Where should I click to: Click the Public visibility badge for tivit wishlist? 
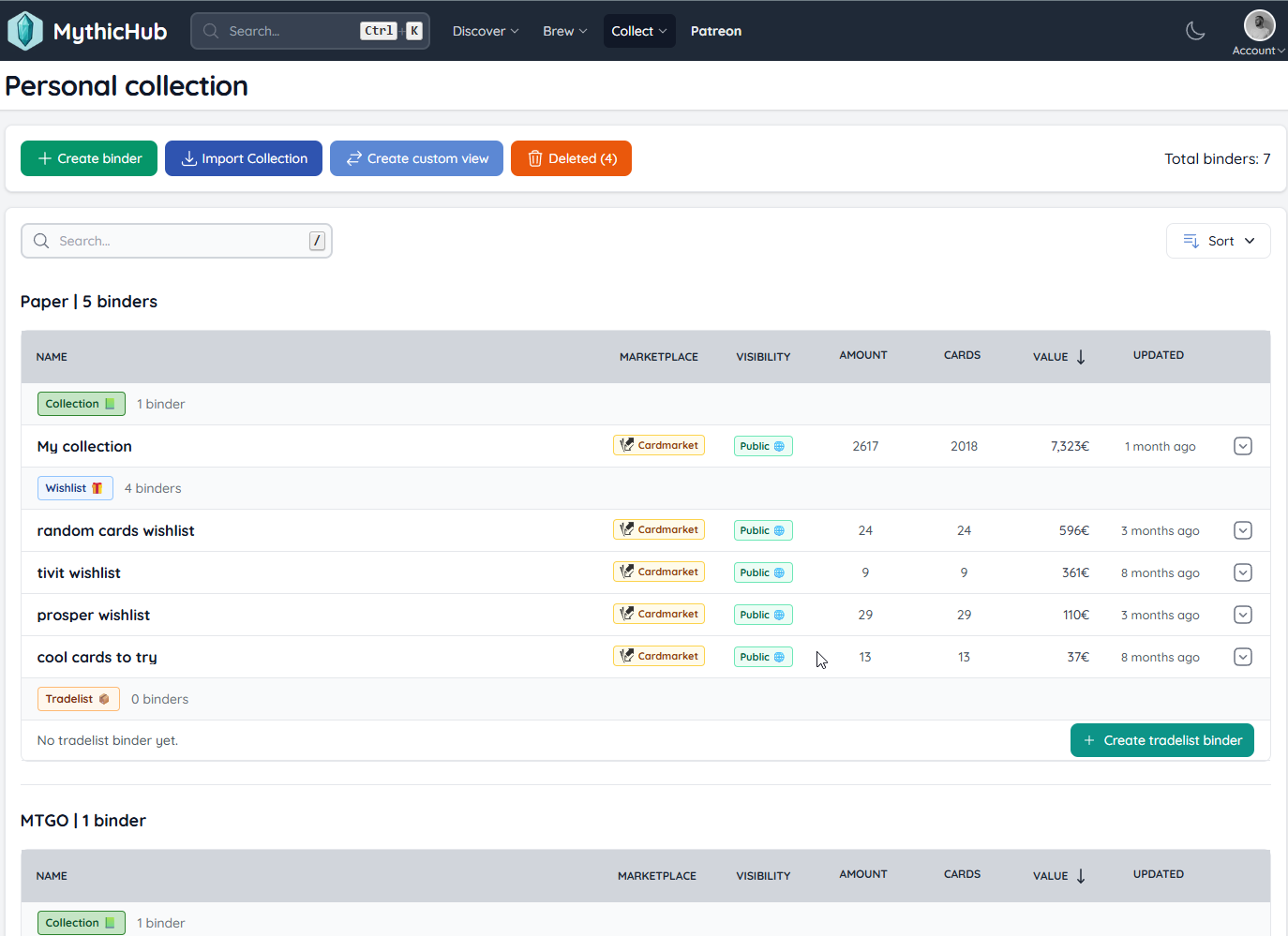(x=762, y=572)
